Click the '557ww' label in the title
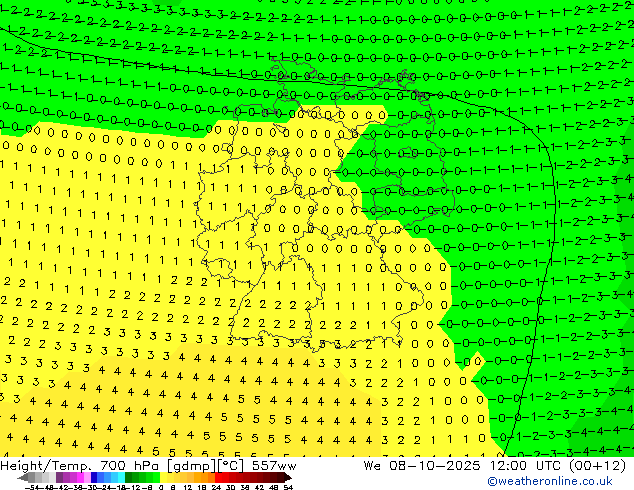This screenshot has width=634, height=490. (x=274, y=466)
